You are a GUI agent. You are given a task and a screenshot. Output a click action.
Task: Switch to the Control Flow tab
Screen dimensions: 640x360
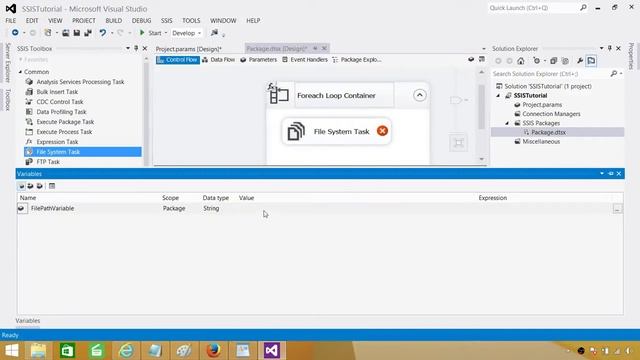[x=178, y=60]
